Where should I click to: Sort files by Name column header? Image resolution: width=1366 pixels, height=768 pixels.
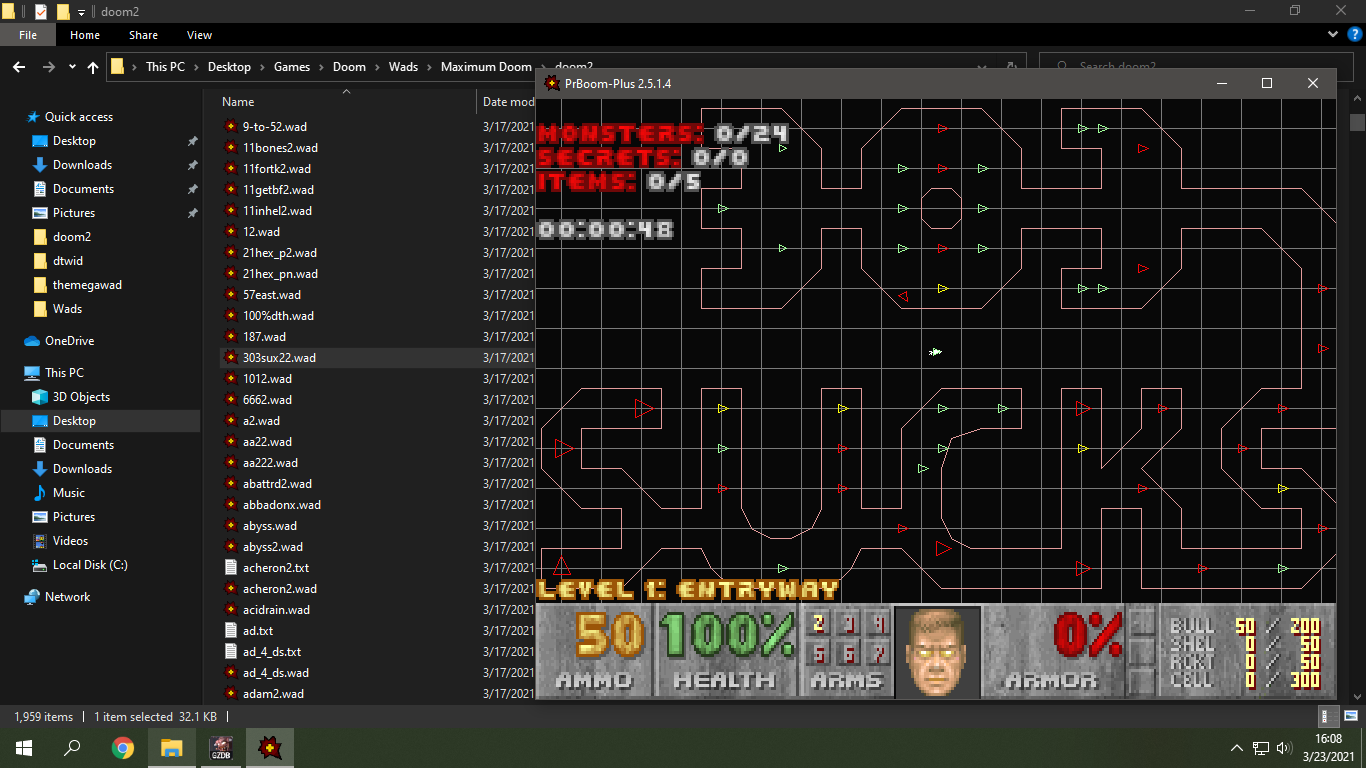238,102
